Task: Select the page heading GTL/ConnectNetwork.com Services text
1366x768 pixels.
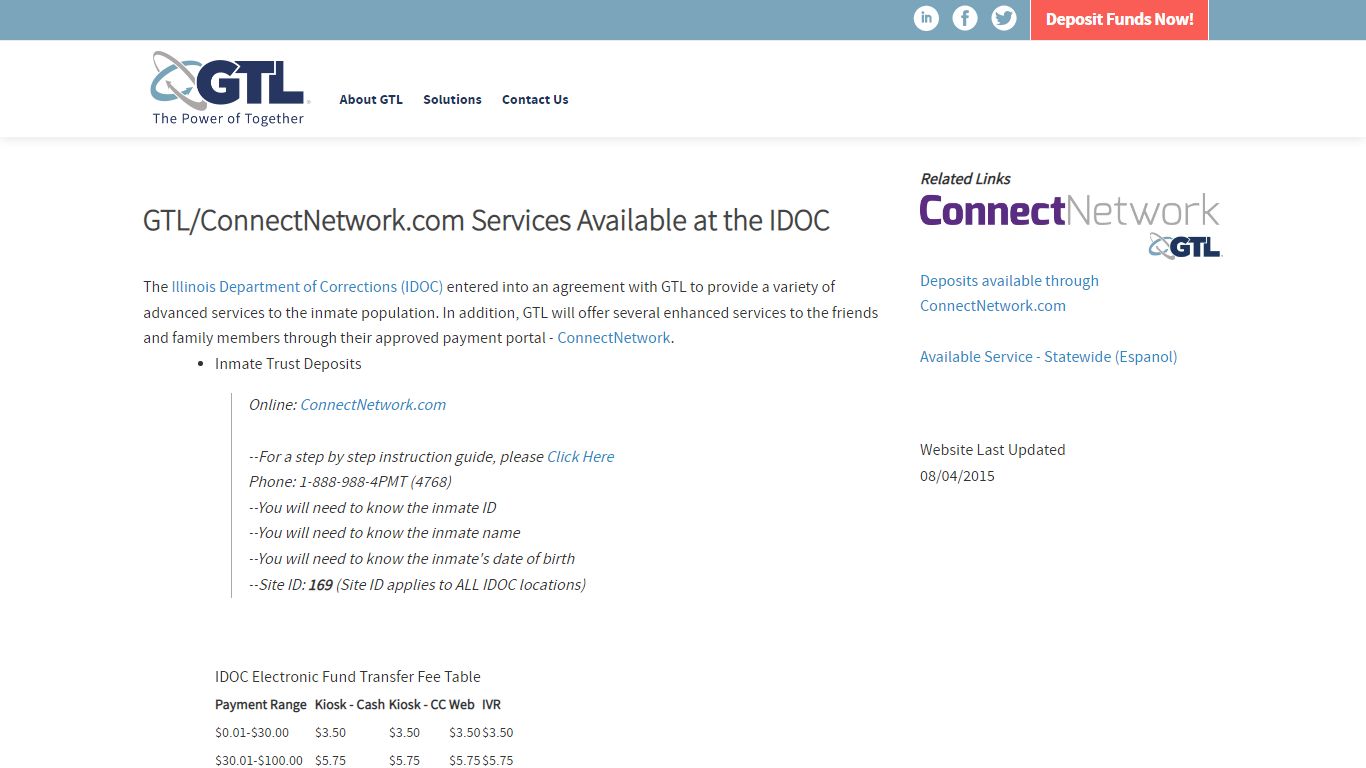Action: point(486,220)
